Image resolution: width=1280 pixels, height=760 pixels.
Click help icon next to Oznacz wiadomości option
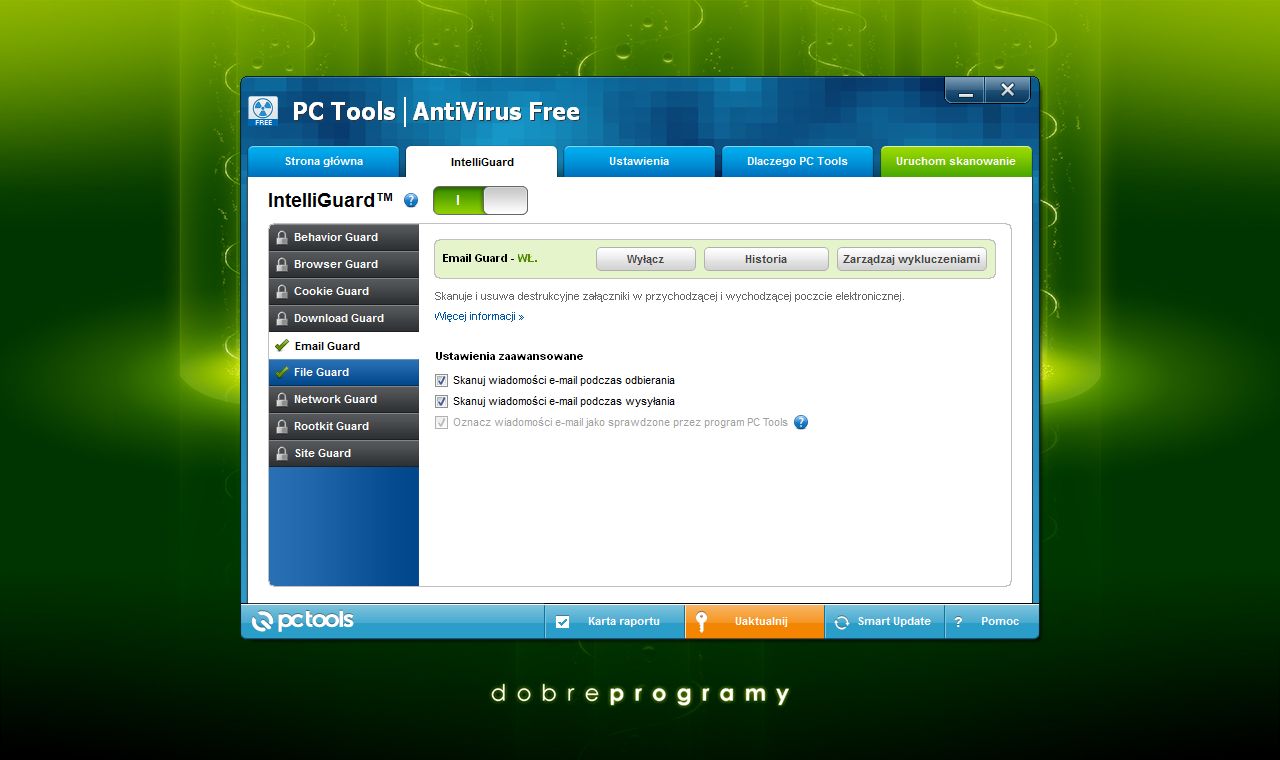[801, 422]
